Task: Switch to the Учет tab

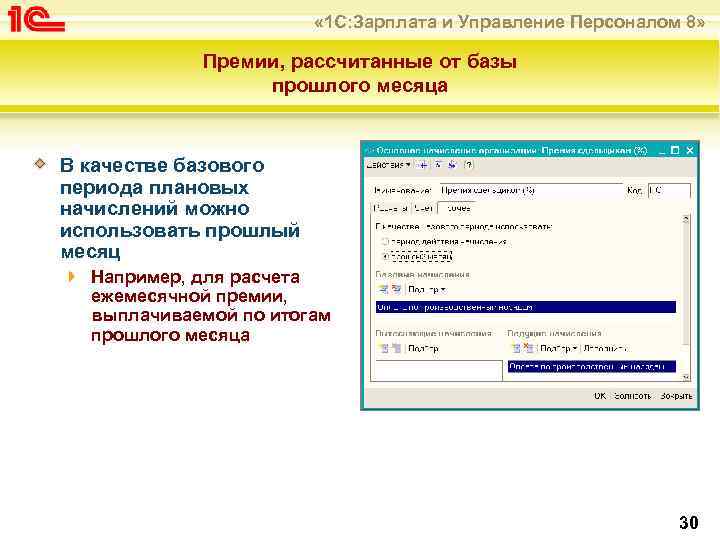Action: click(423, 208)
